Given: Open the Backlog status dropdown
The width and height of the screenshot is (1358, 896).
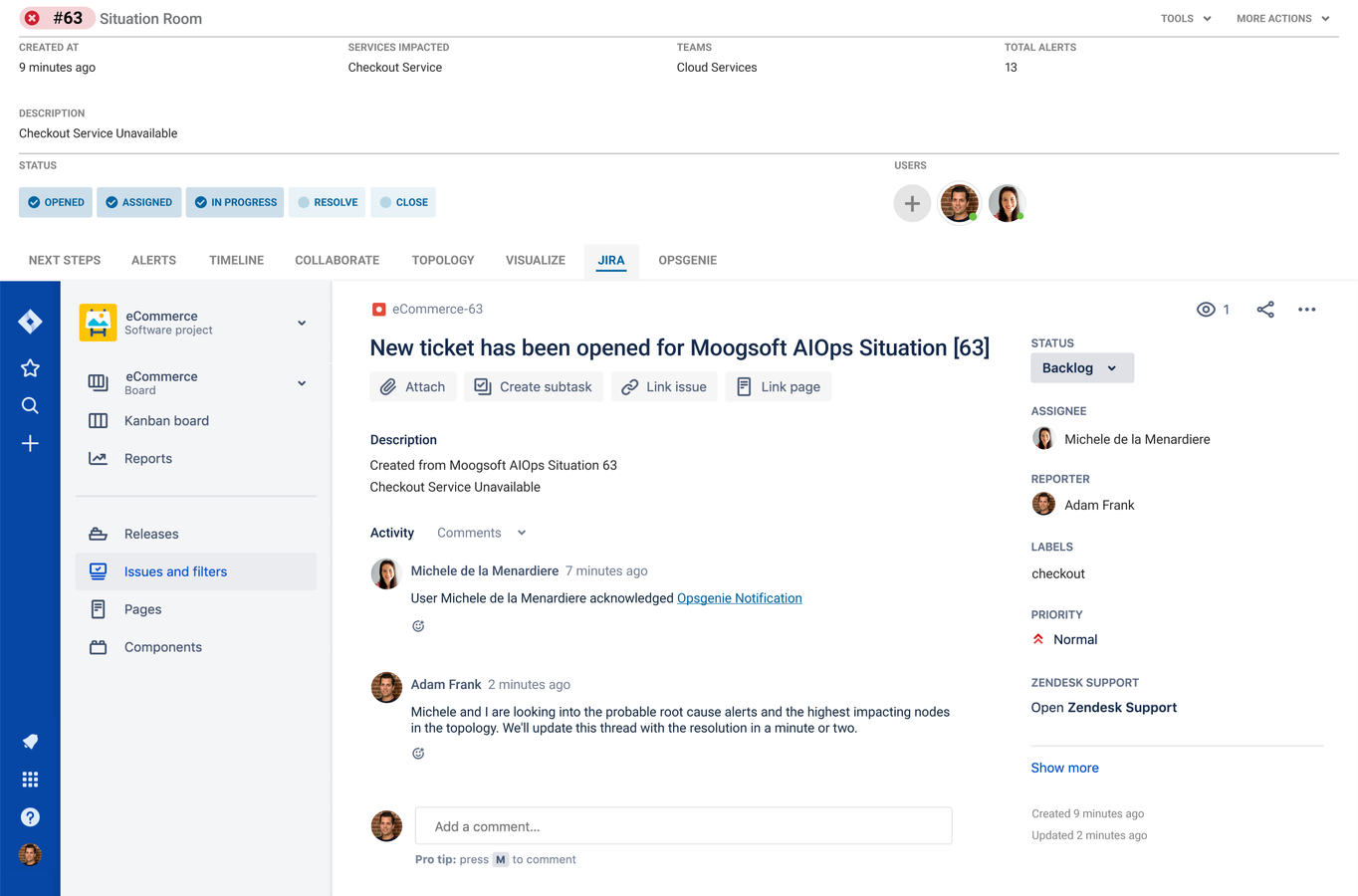Looking at the screenshot, I should 1082,368.
